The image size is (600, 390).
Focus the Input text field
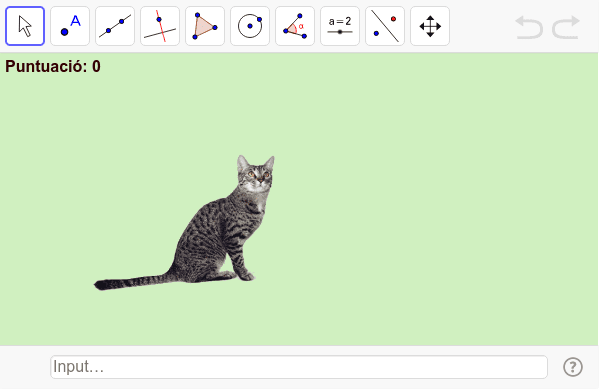(299, 367)
